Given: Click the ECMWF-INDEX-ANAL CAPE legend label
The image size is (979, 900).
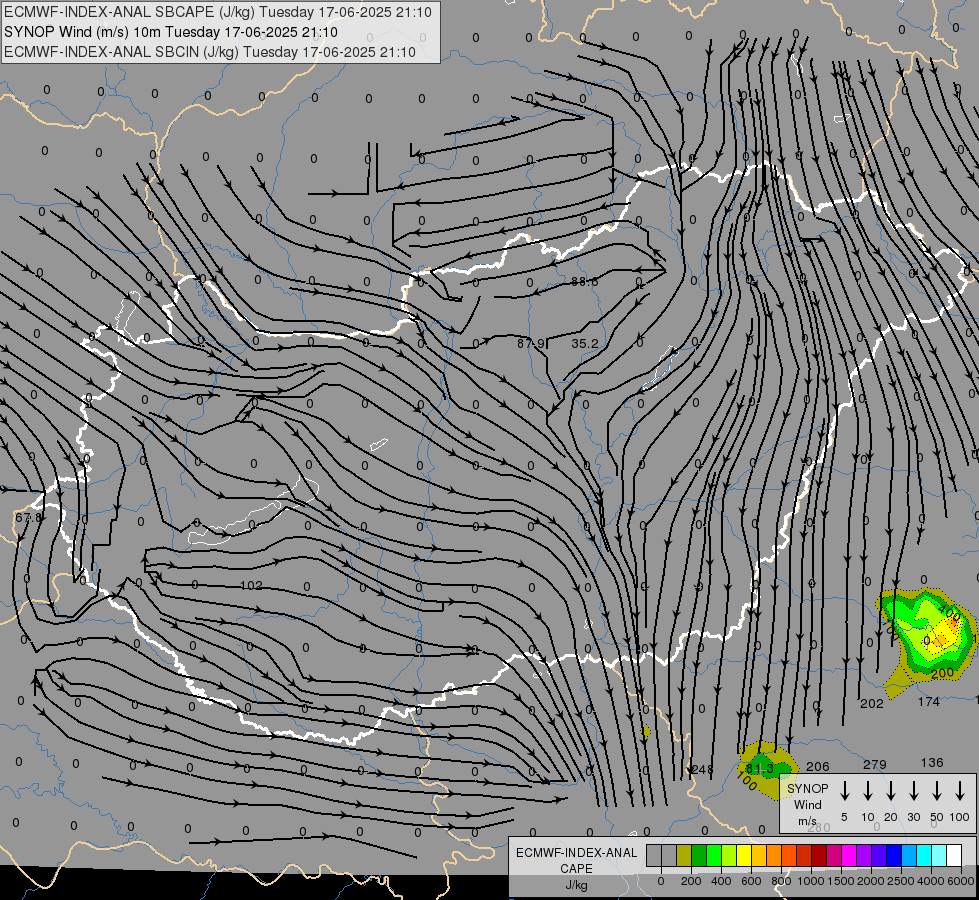Looking at the screenshot, I should 576,861.
